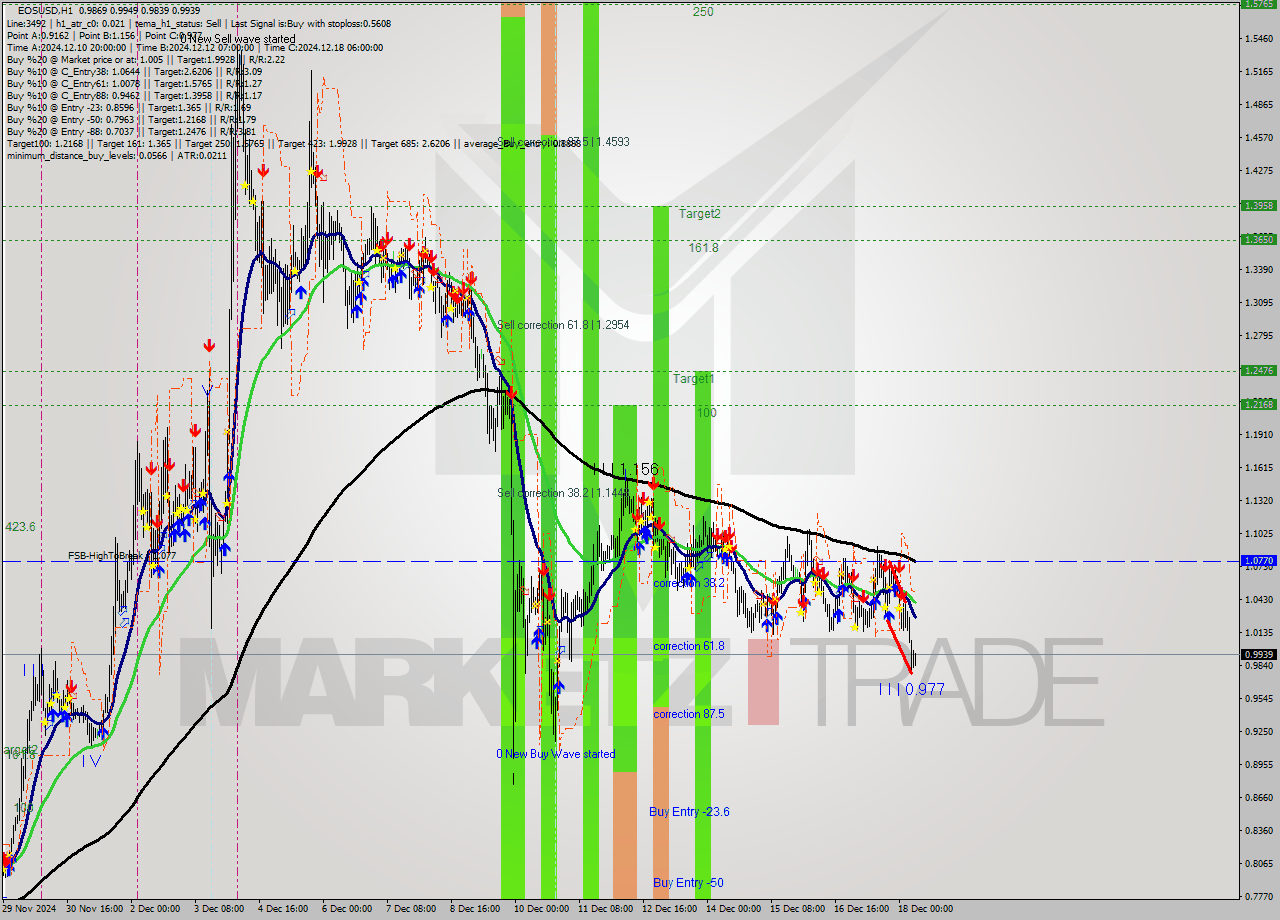Click the '423.6' label at left edge
This screenshot has width=1280, height=920.
tap(20, 526)
